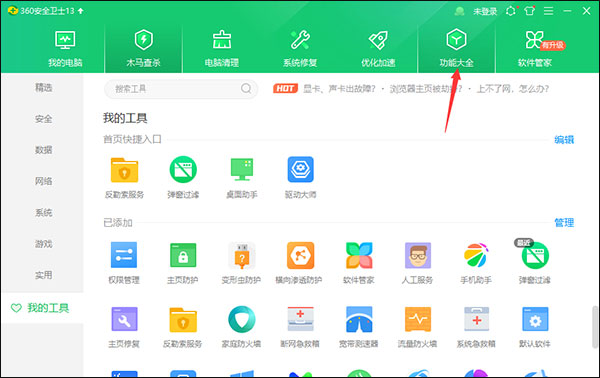Open 弹窗过滤 in the 首页快捷入口 section

[x=183, y=178]
